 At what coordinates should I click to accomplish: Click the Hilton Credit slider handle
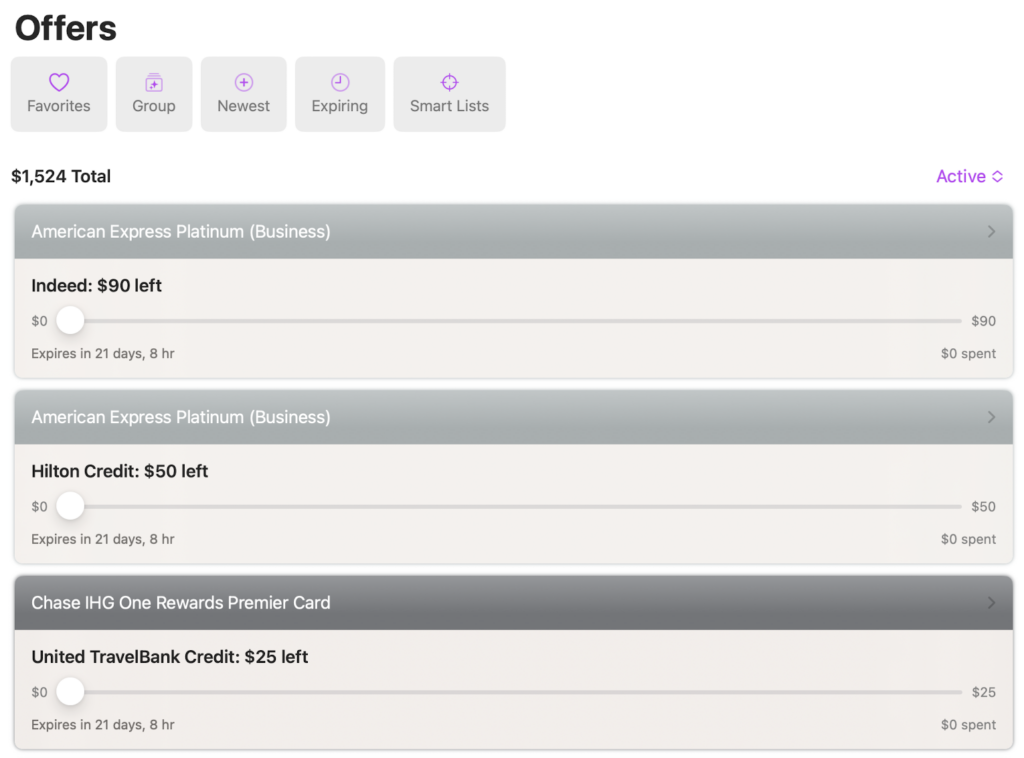point(70,506)
